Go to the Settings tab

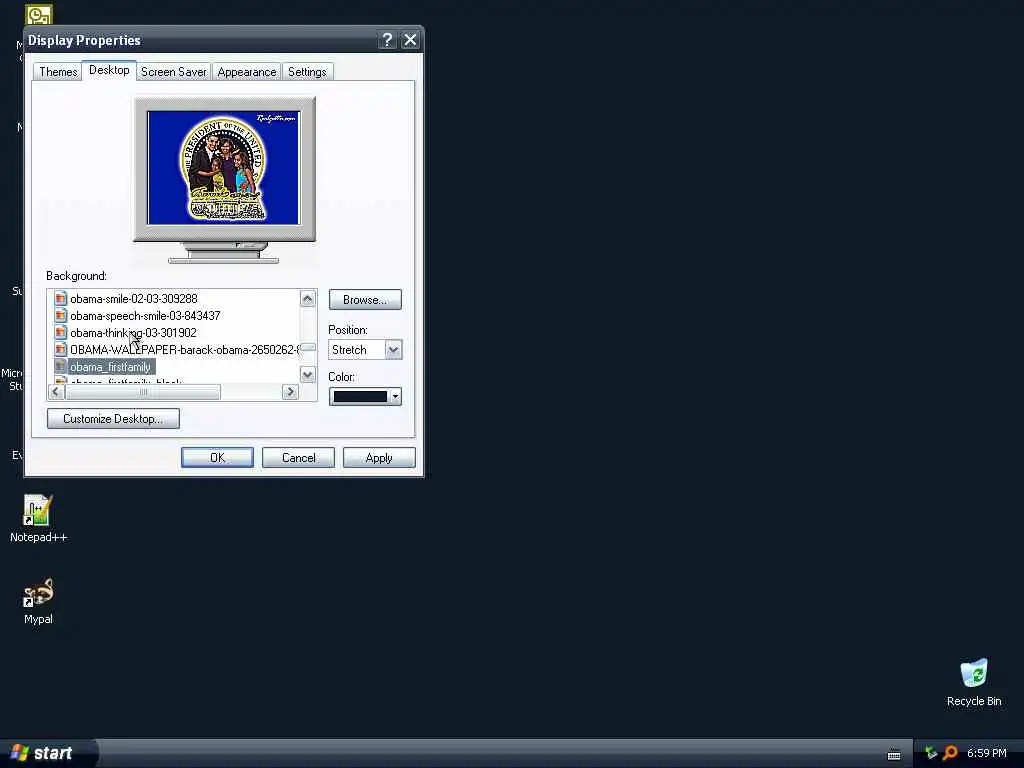[307, 72]
